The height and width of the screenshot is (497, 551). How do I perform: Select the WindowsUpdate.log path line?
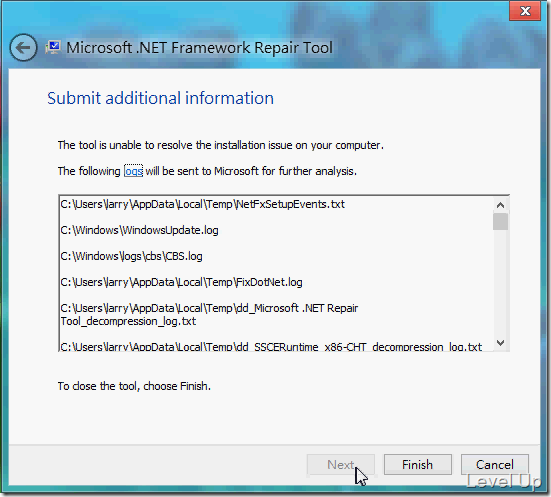(139, 230)
